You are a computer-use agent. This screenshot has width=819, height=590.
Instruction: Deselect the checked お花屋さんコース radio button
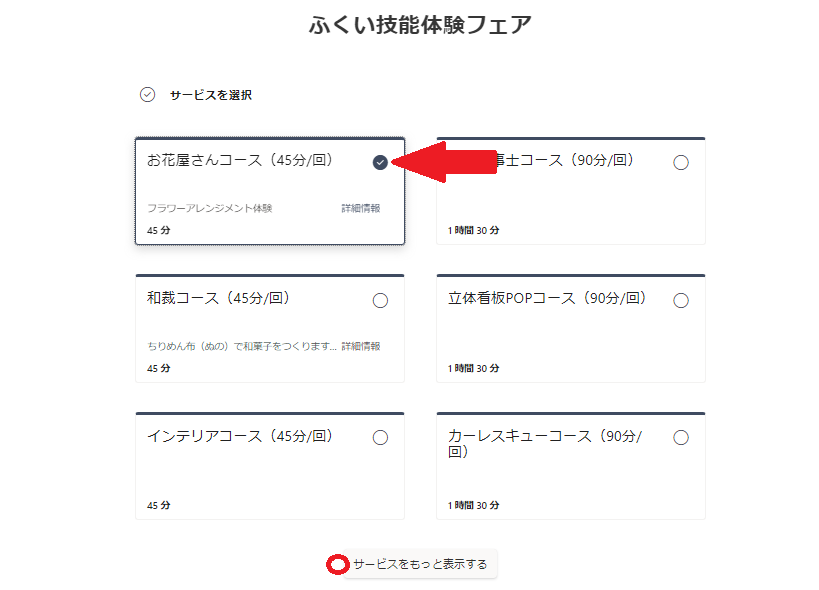(380, 162)
